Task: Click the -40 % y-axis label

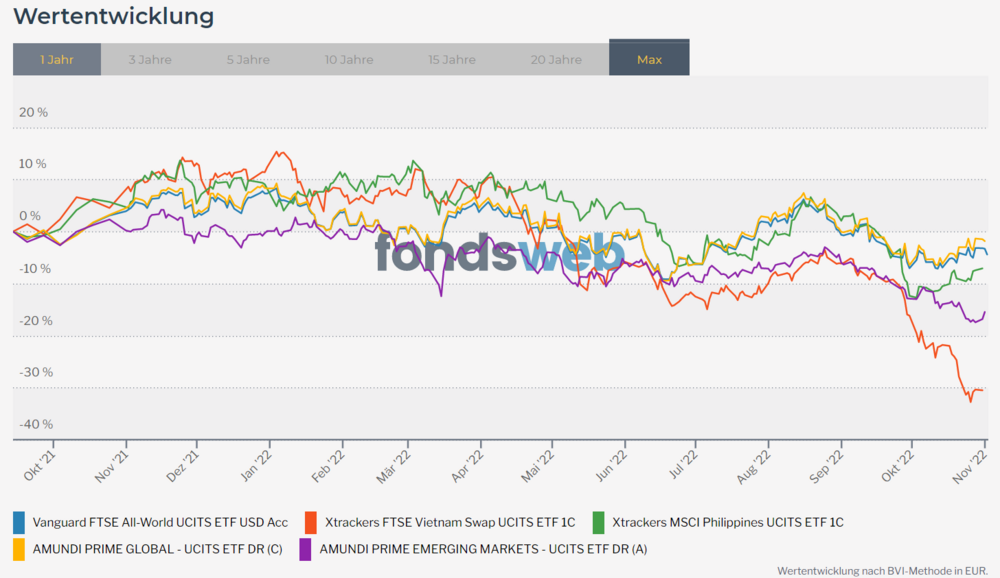Action: (x=36, y=424)
